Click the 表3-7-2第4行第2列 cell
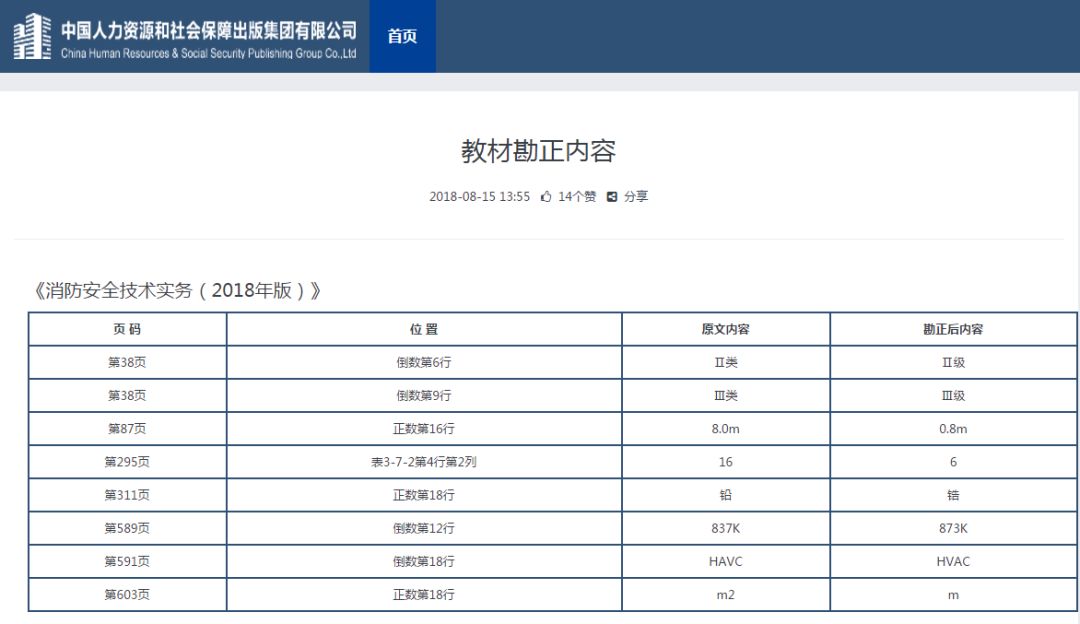 click(424, 461)
